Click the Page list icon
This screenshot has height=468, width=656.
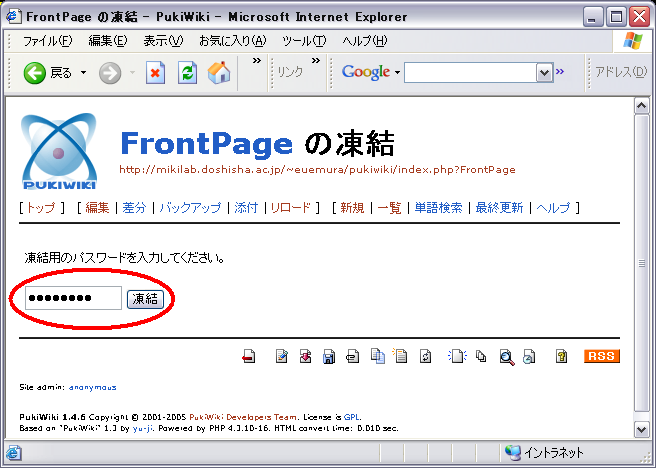tap(481, 356)
